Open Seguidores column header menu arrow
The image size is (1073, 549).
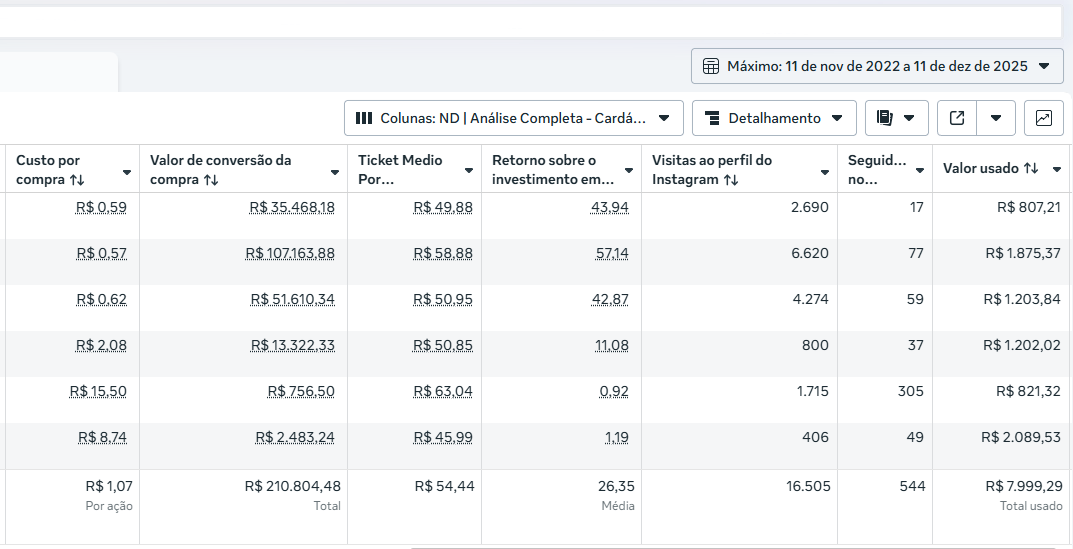920,172
